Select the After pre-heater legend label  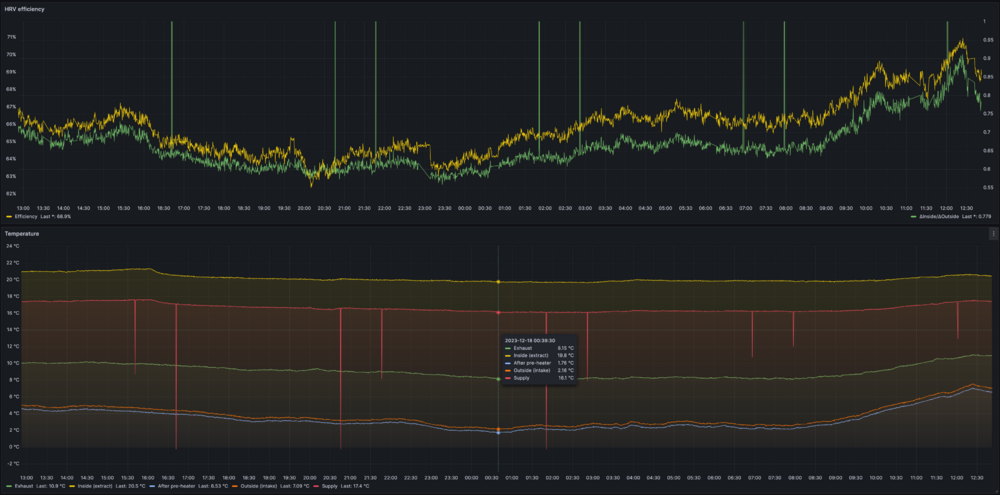point(178,486)
